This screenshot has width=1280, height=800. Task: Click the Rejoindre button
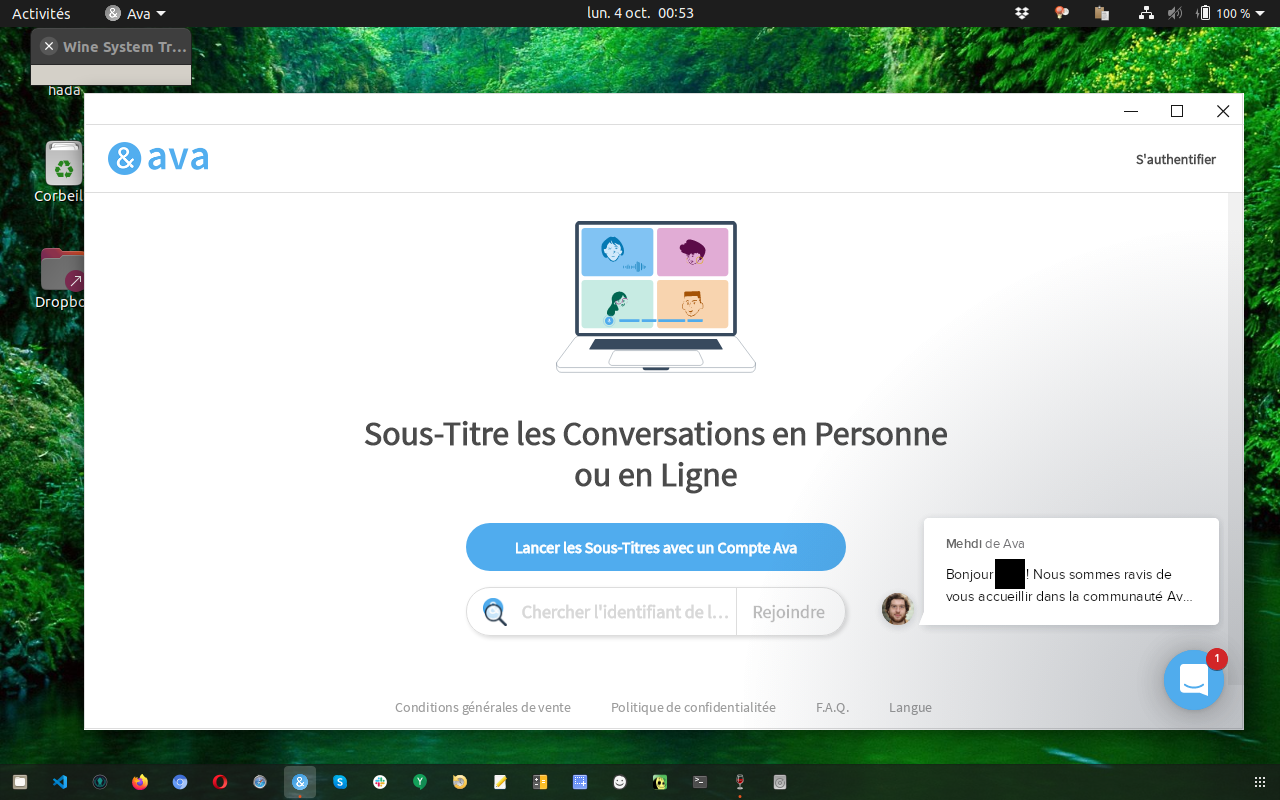coord(789,612)
